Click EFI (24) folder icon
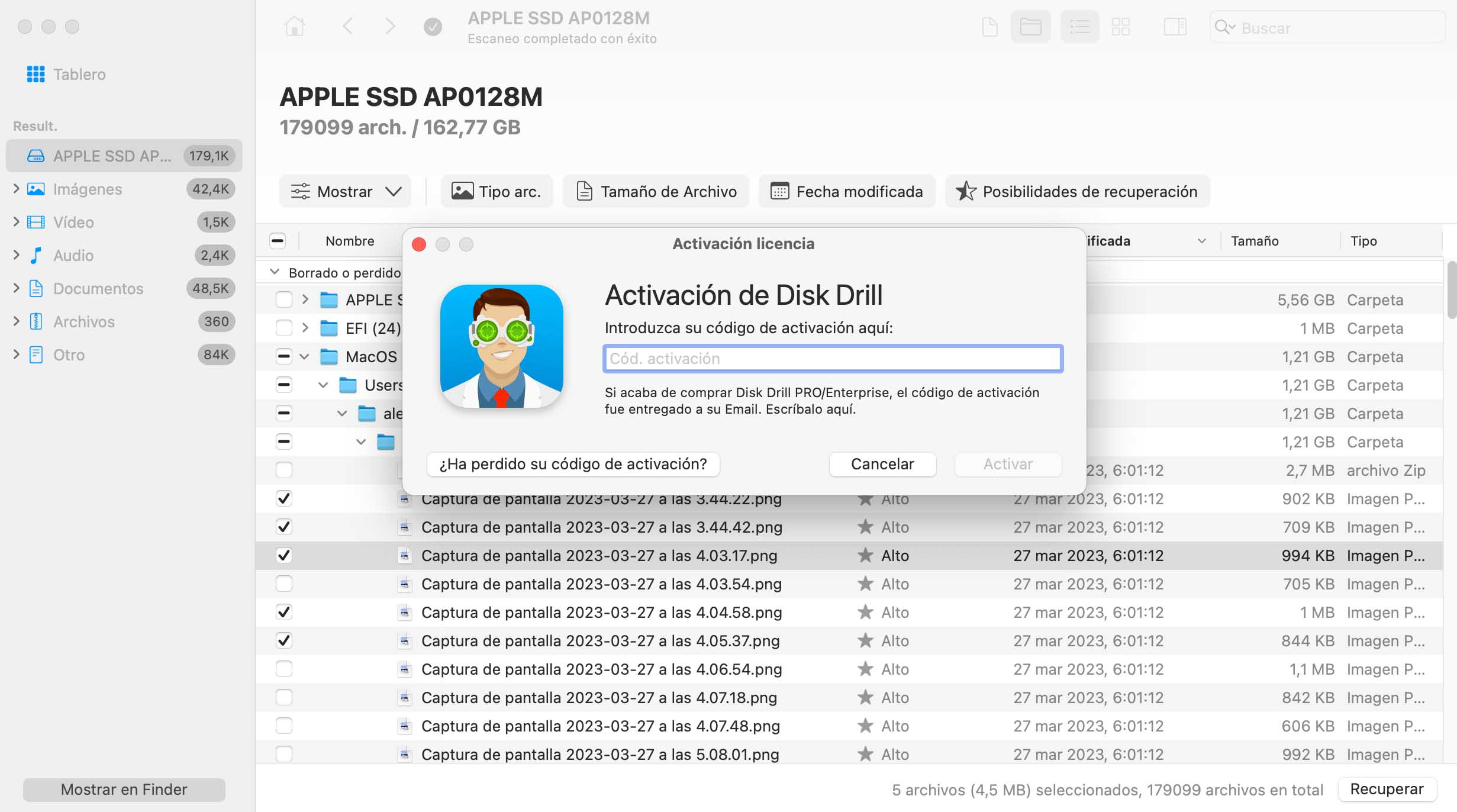Screen dimensions: 1457x812 (x=329, y=328)
